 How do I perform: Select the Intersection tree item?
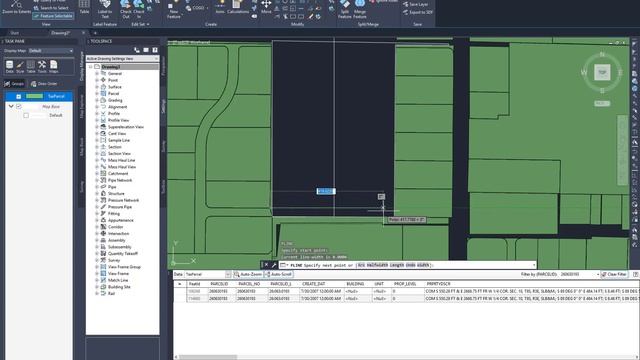coord(118,233)
